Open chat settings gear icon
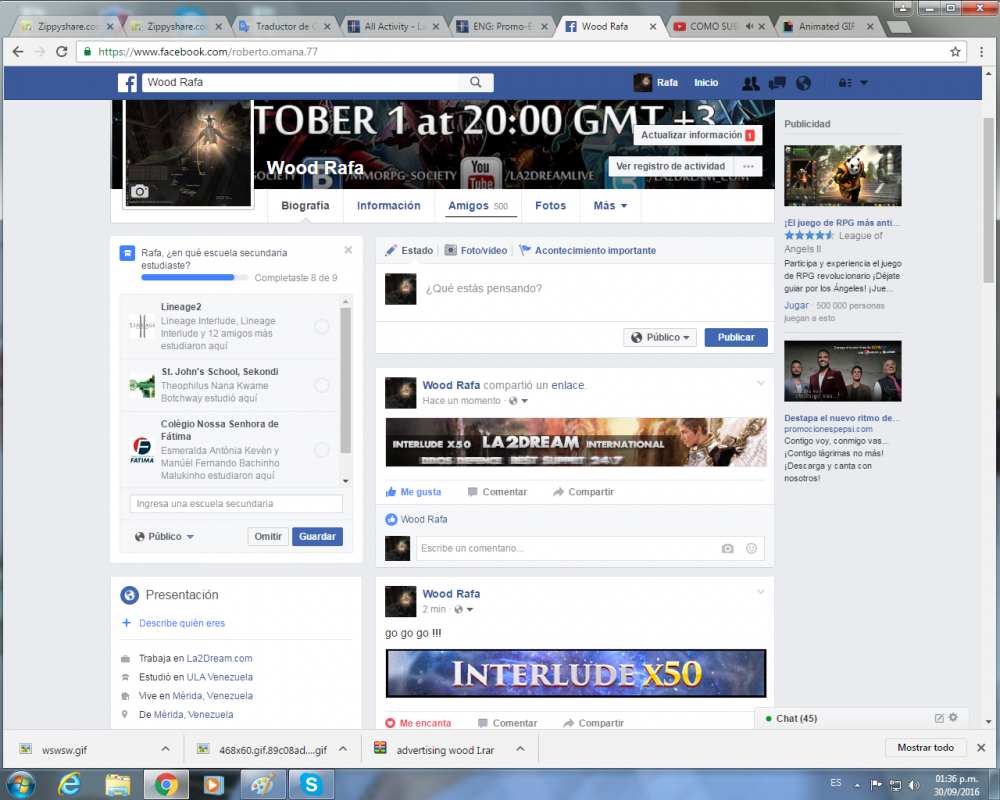Viewport: 1000px width, 800px height. [953, 718]
